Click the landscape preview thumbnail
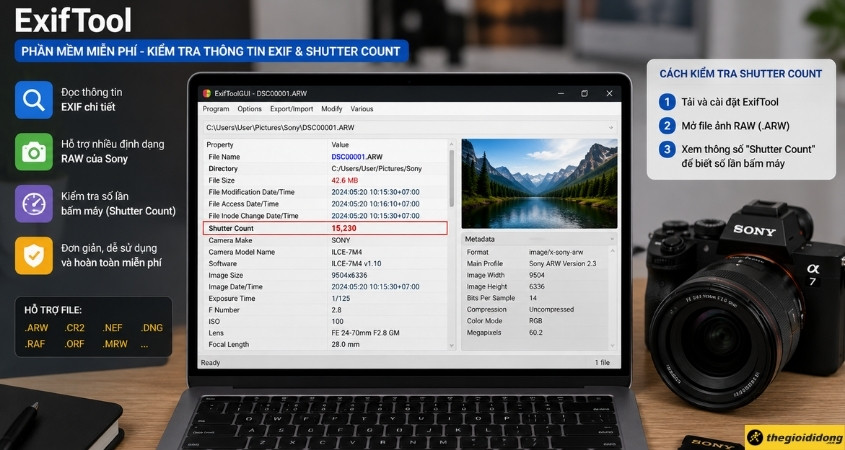845x450 pixels. (x=539, y=184)
